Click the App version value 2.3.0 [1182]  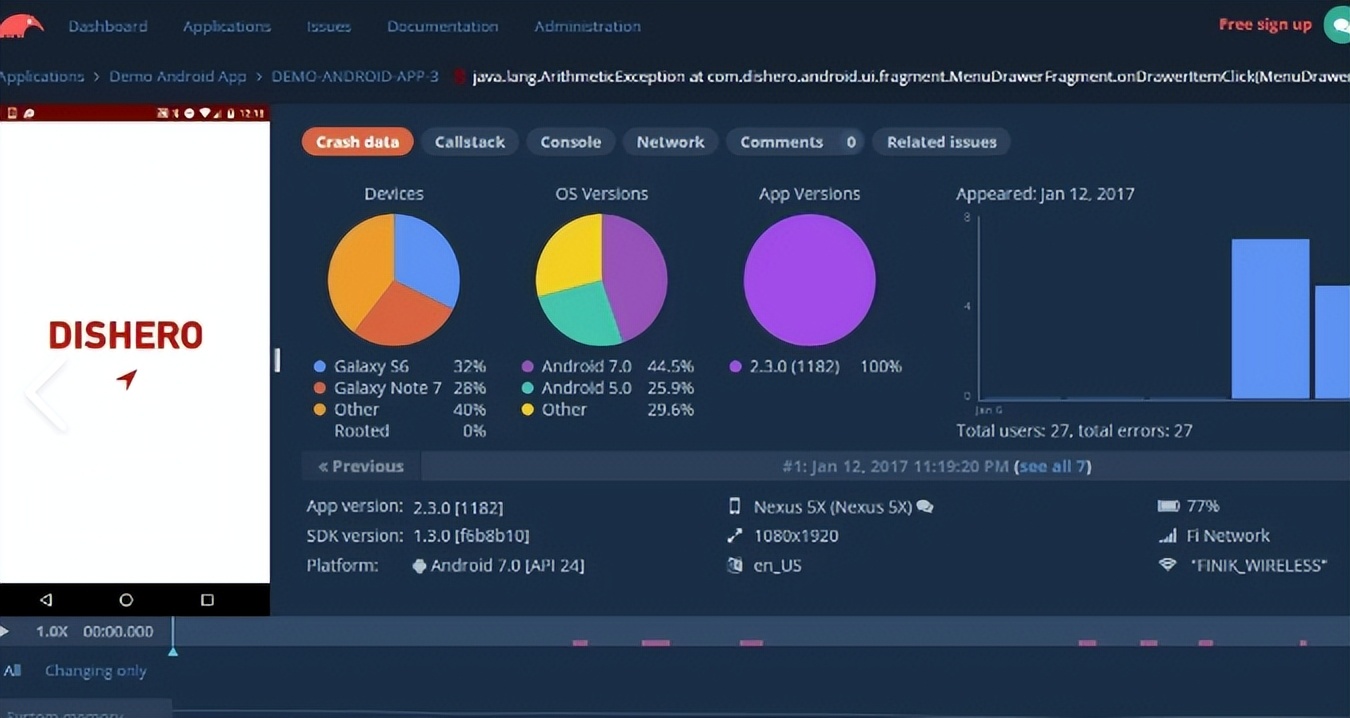[x=458, y=507]
